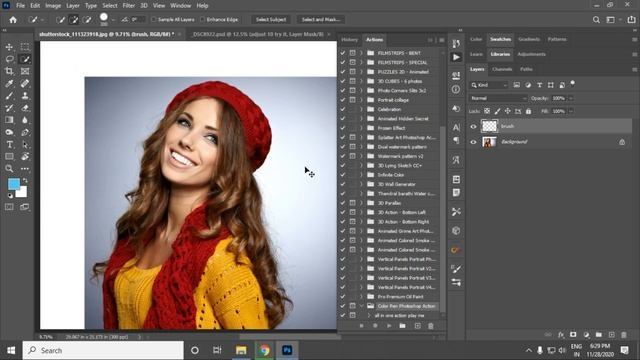
Task: Click the foreground blue color swatch
Action: [x=13, y=184]
